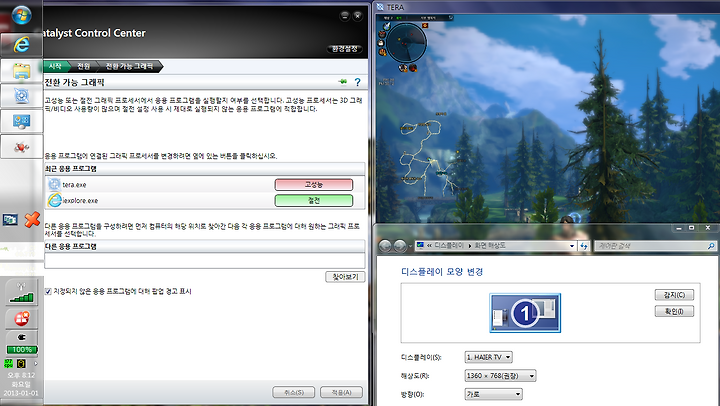This screenshot has height=406, width=720.
Task: Click the green pin icon in Catalyst
Action: coord(343,82)
